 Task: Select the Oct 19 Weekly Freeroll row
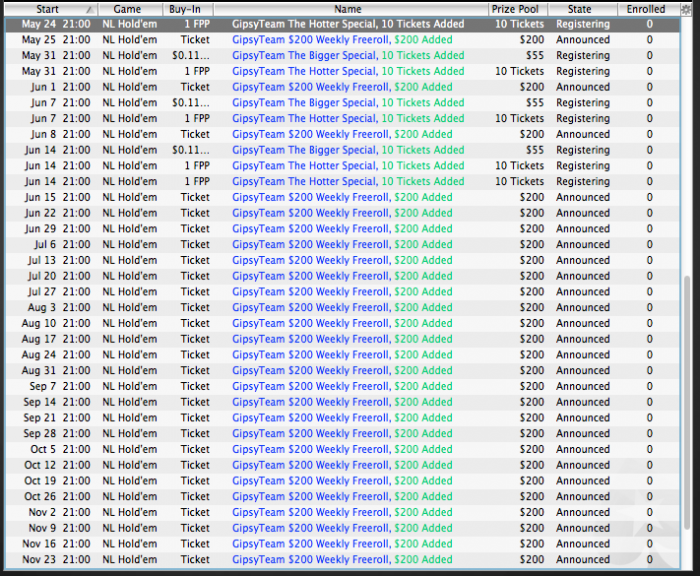point(342,481)
